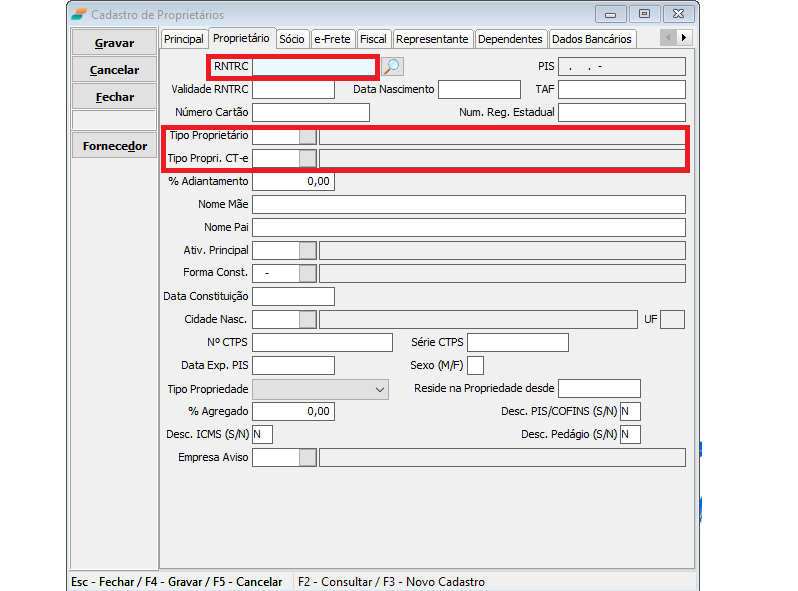798x591 pixels.
Task: Click lookup button beside Cidade Nasc.
Action: [x=308, y=320]
